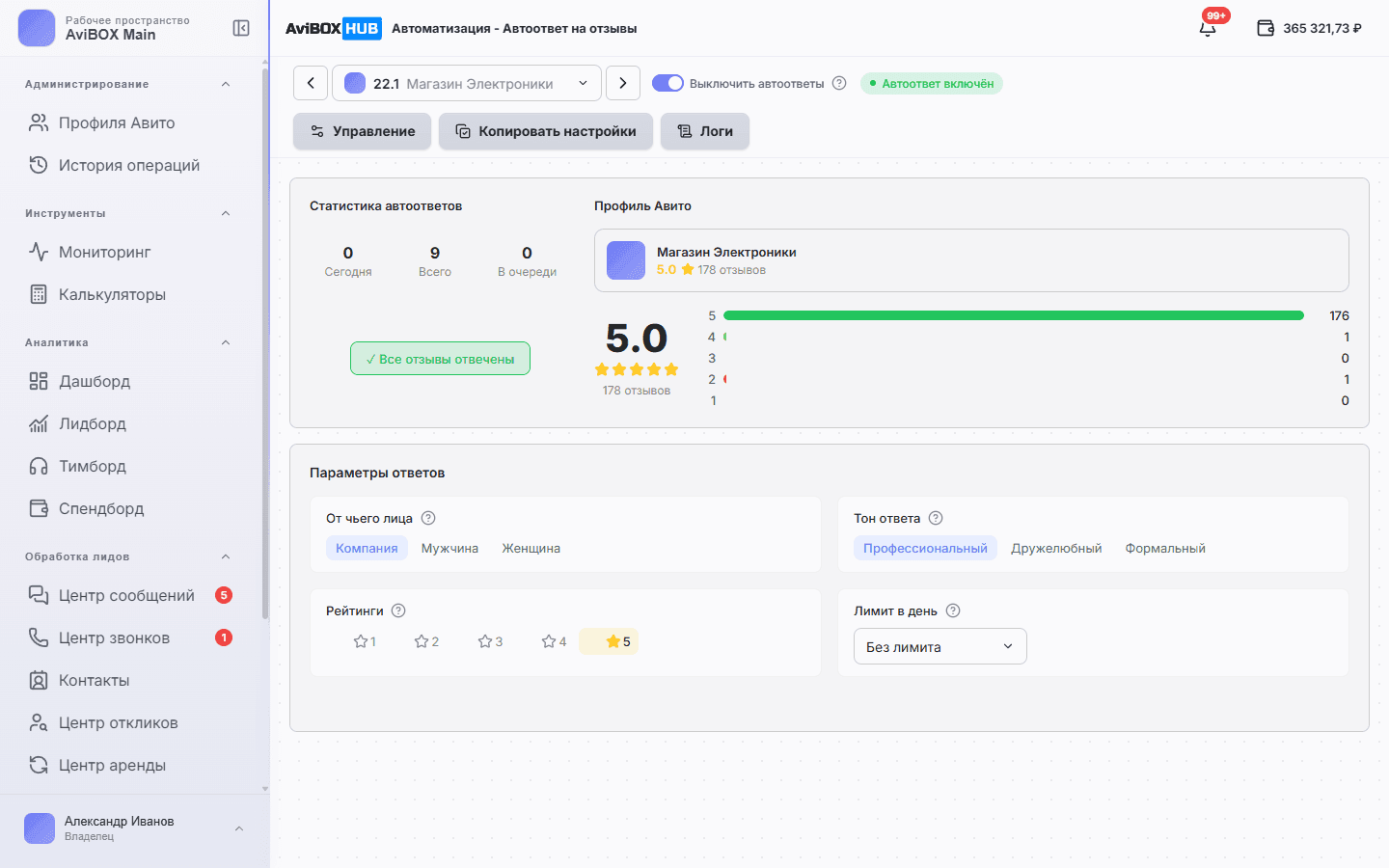Select Женщина as responder identity
This screenshot has height=868, width=1389.
click(x=531, y=548)
